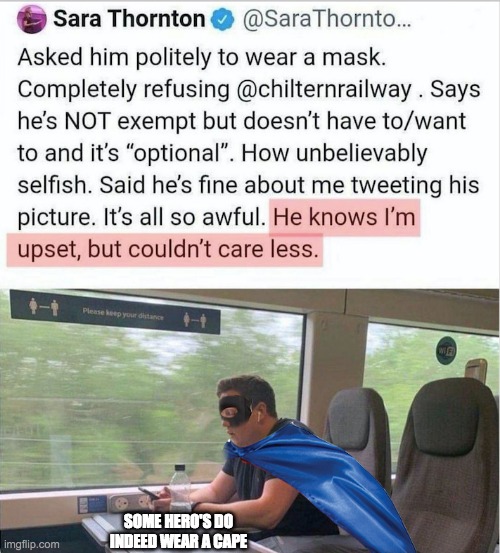Open the @chilternrailway mention
This screenshot has width=500, height=553.
pyautogui.click(x=324, y=89)
